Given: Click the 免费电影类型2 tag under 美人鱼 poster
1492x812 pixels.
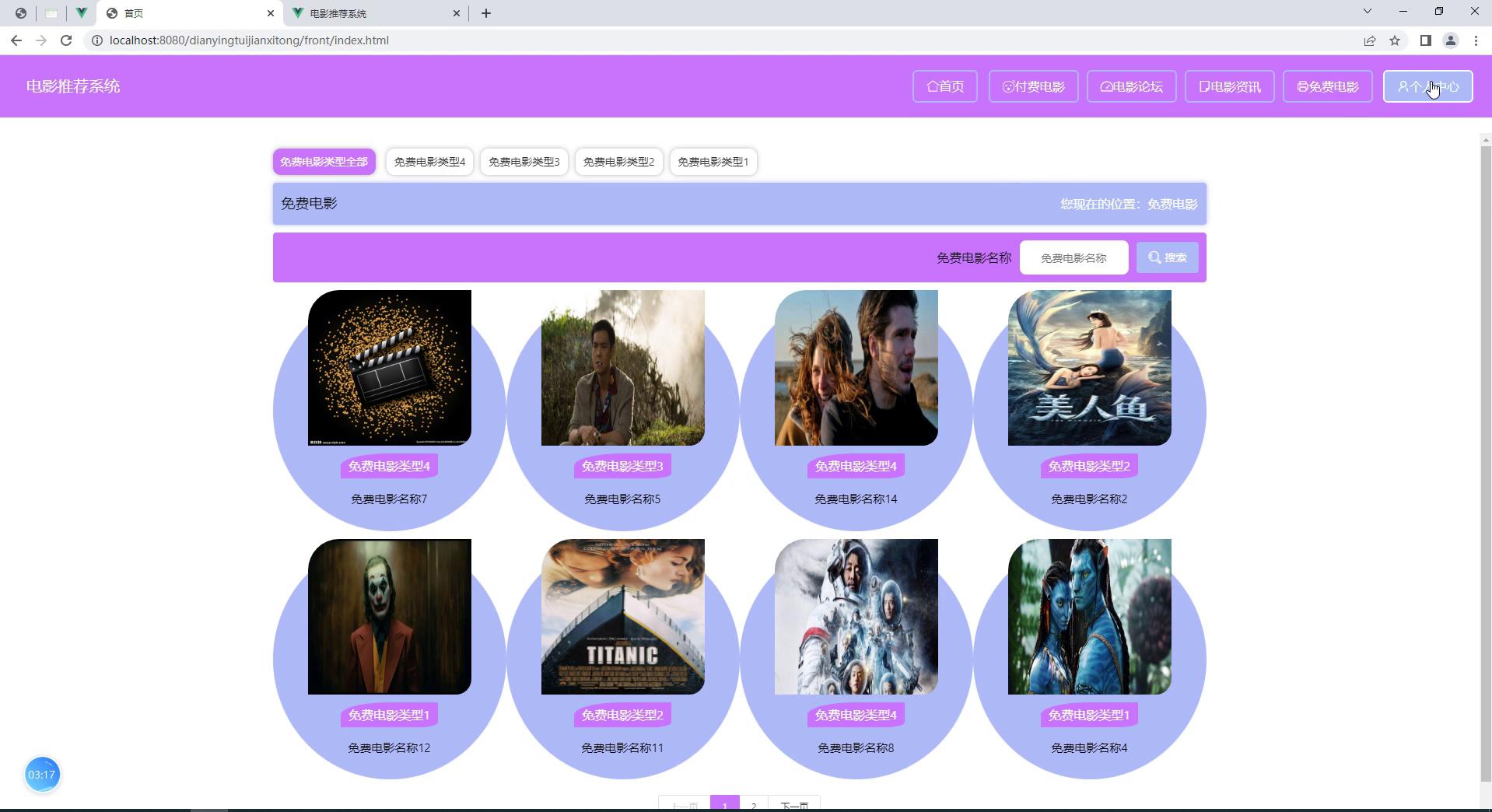Looking at the screenshot, I should (1089, 467).
